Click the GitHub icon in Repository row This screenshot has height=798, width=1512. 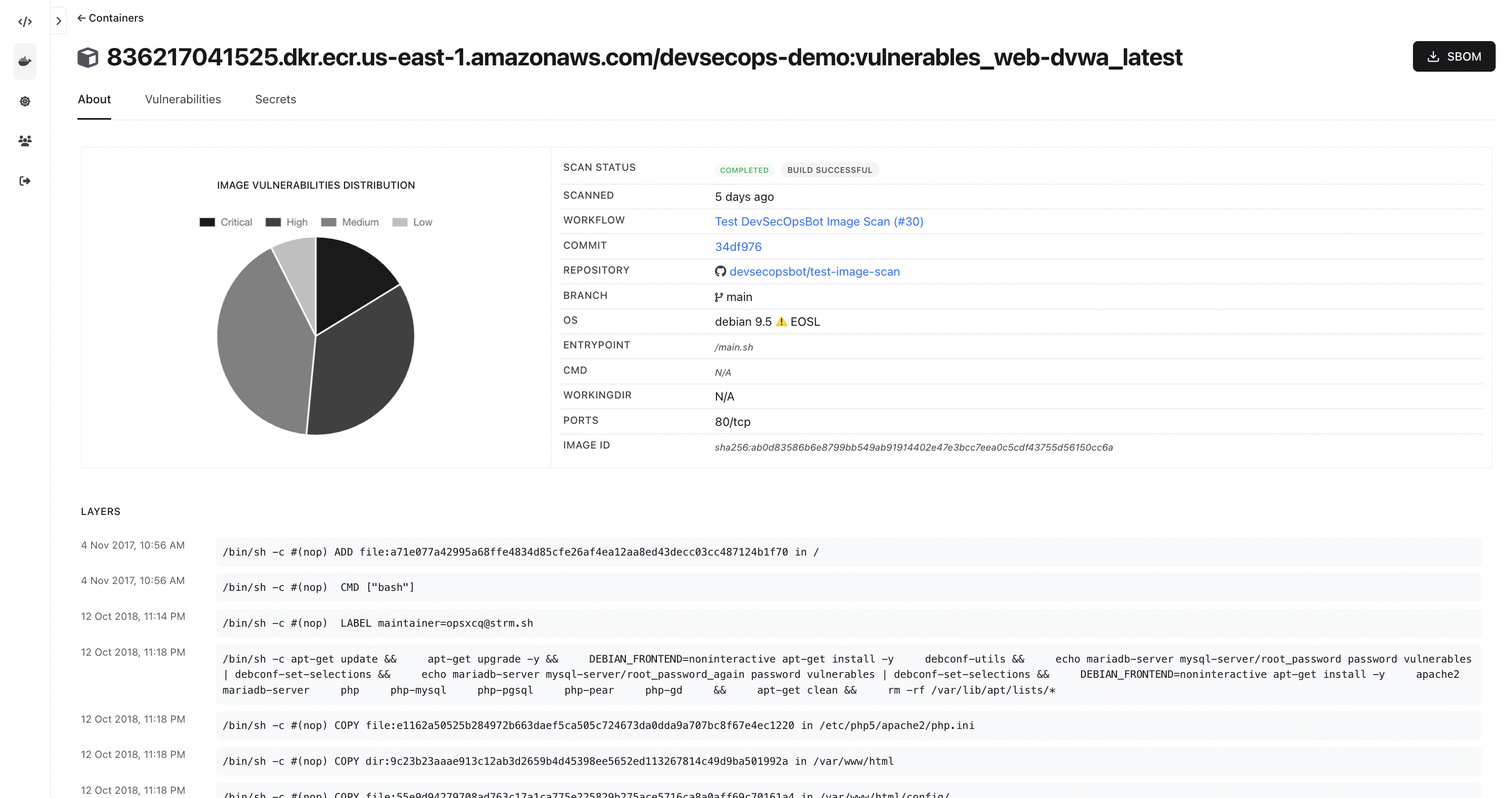click(x=720, y=271)
